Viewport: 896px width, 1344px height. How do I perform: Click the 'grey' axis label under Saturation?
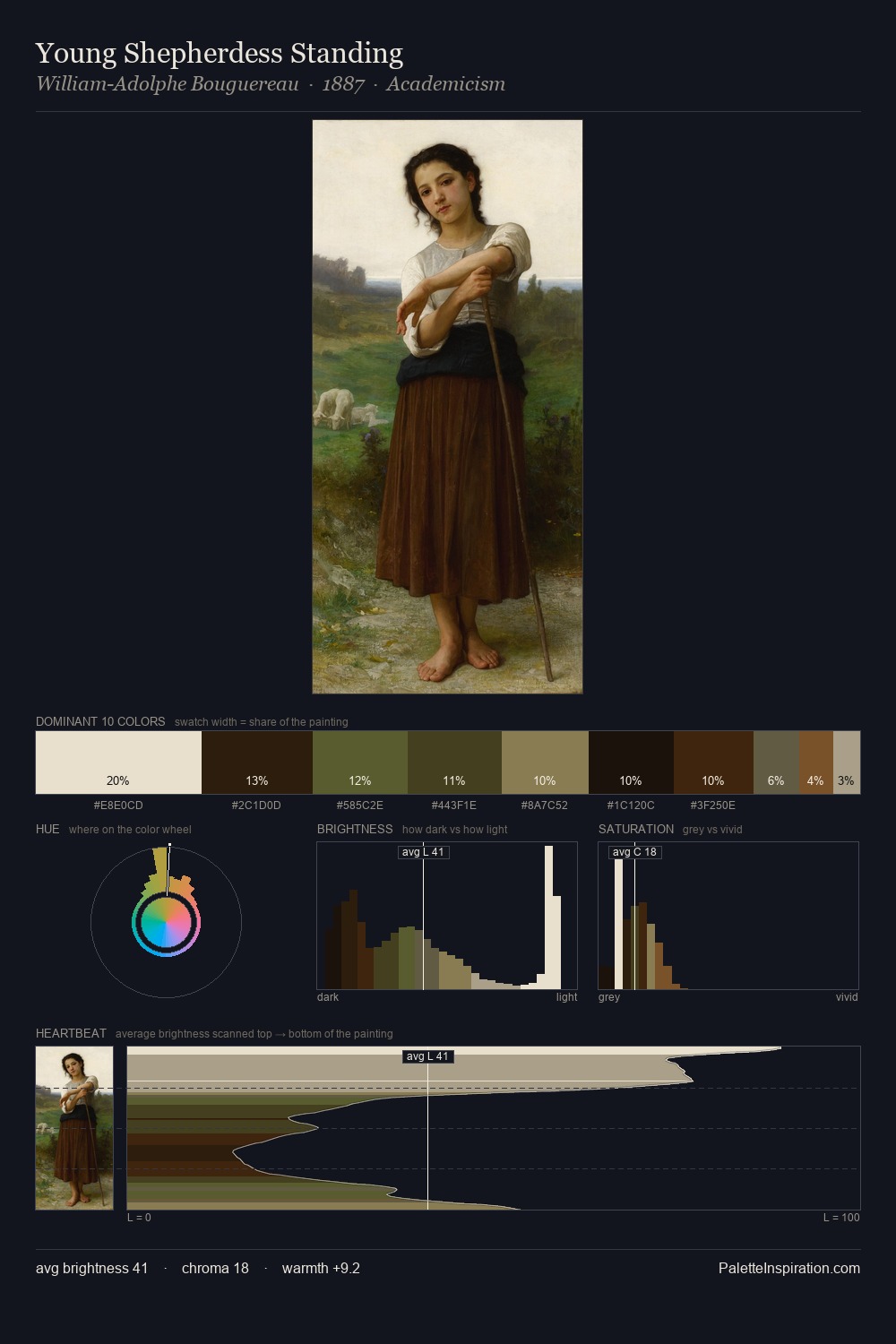(609, 997)
